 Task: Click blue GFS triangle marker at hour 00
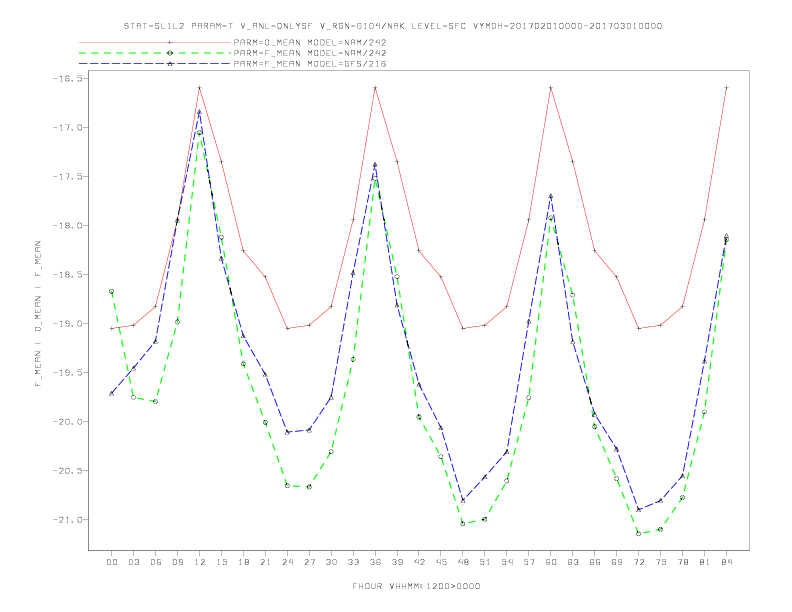[112, 393]
